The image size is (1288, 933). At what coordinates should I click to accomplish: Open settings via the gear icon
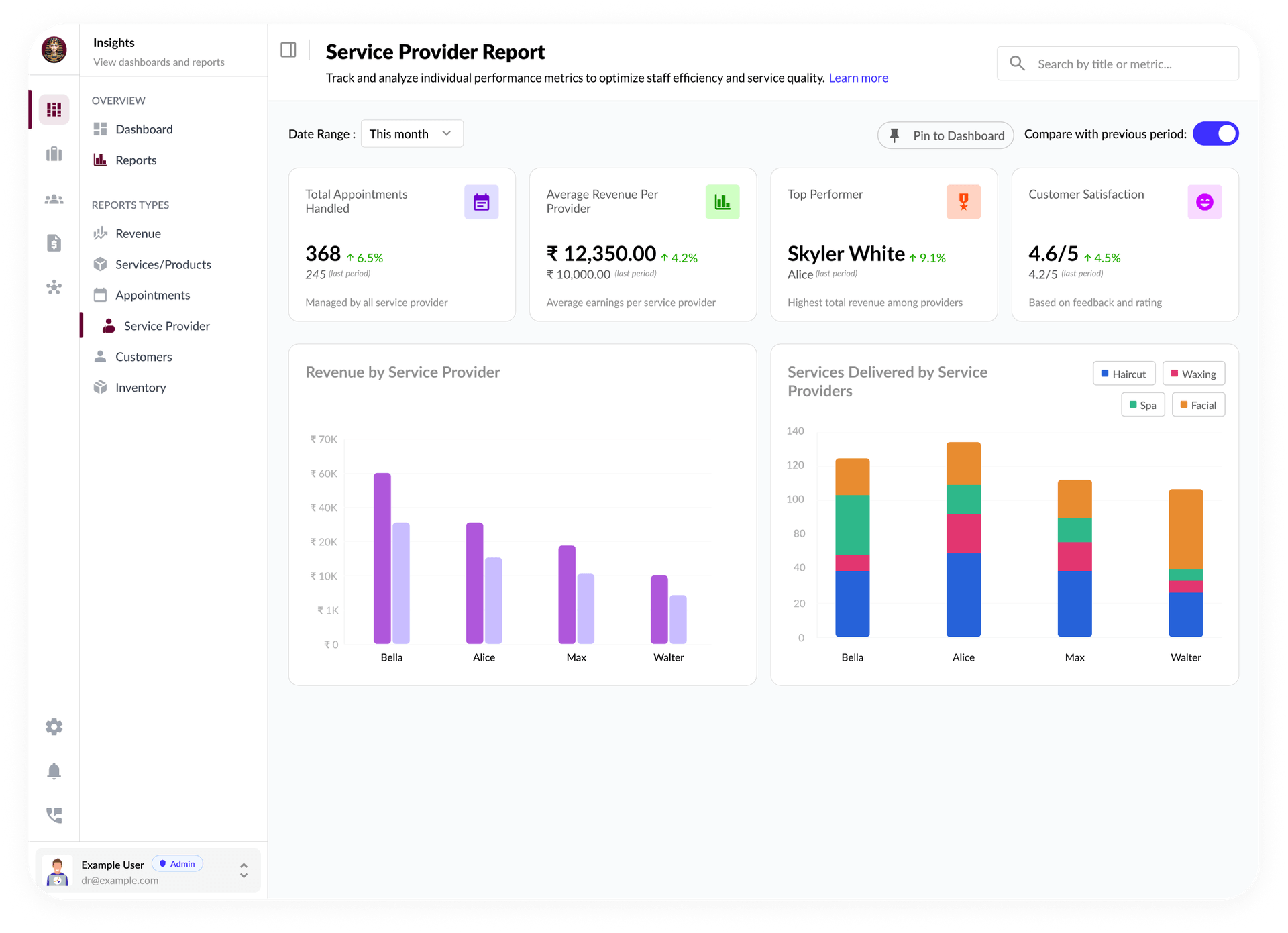coord(54,726)
